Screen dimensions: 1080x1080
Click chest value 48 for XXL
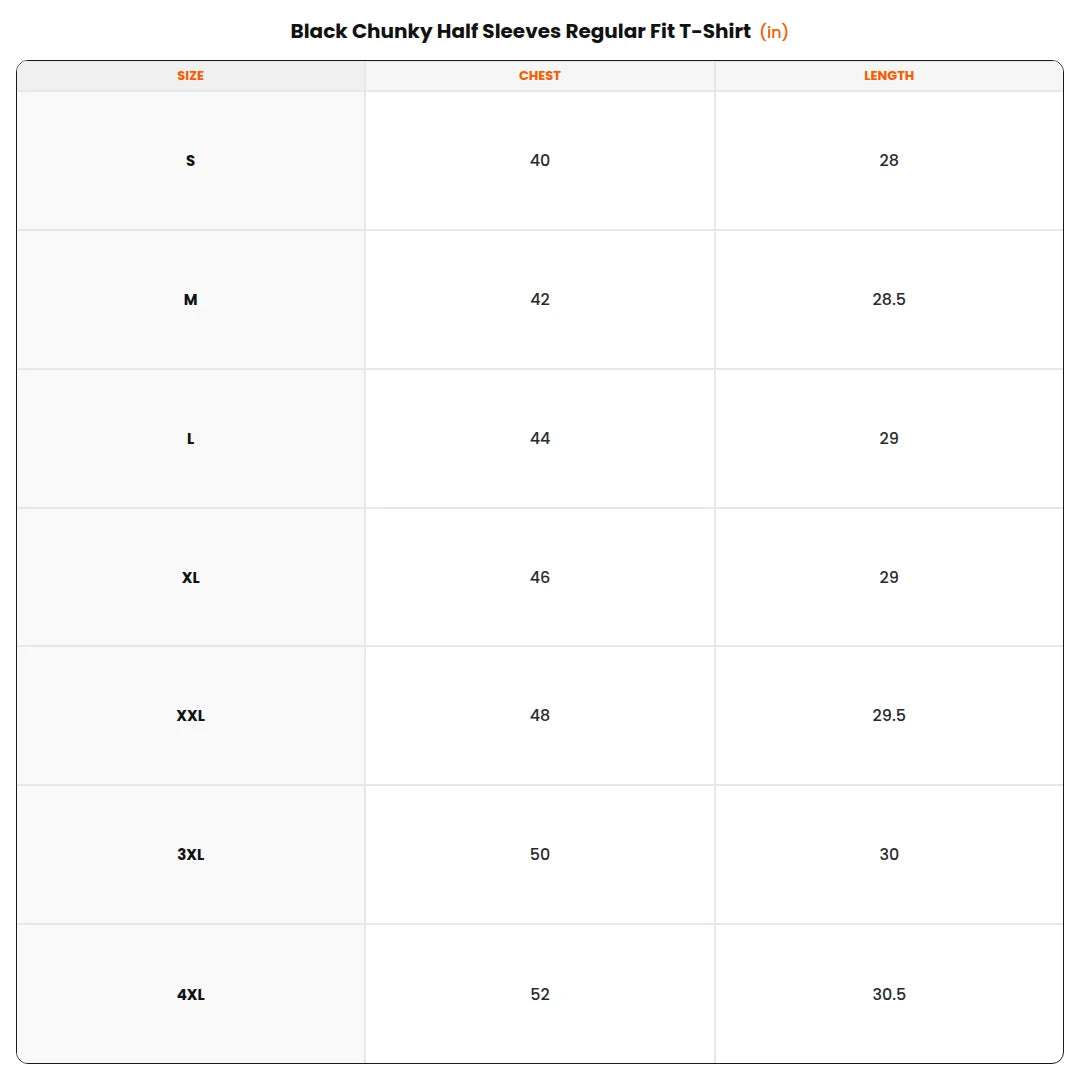[540, 716]
